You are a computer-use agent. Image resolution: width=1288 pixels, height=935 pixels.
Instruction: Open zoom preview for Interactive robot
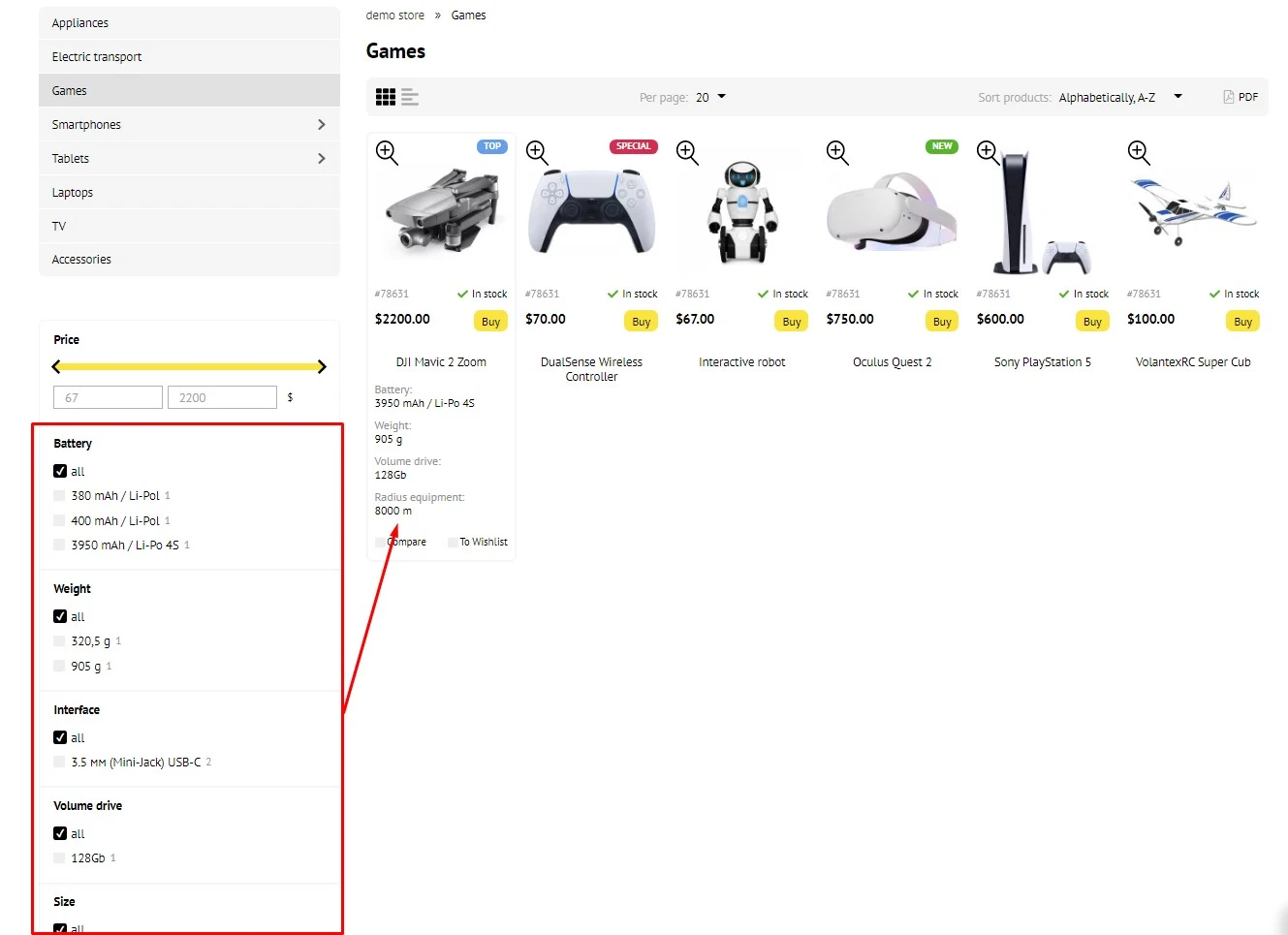[x=687, y=152]
